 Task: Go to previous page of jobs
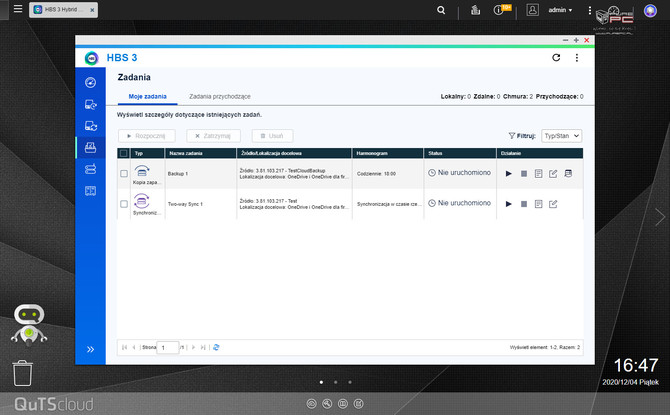[134, 347]
